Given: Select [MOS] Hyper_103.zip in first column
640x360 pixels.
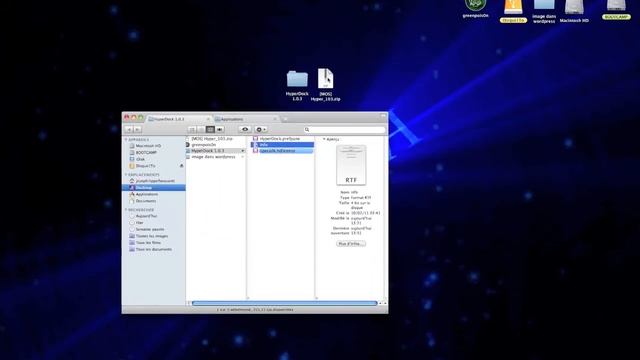Looking at the screenshot, I should coord(216,139).
